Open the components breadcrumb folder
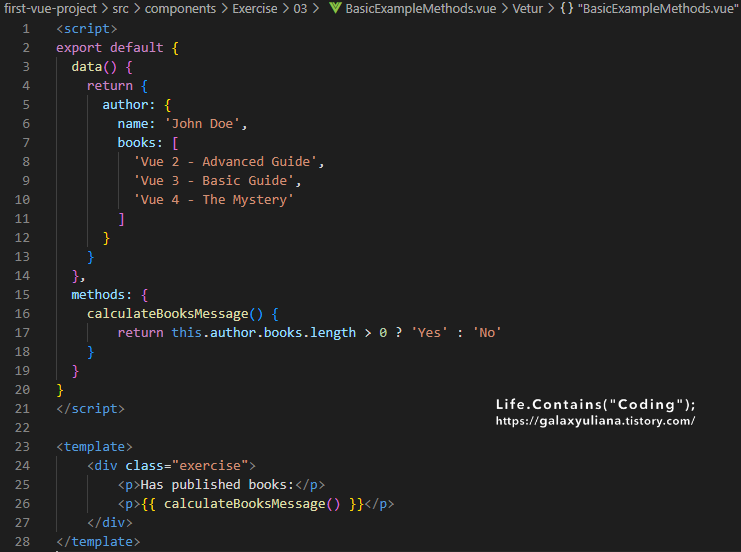Screen dimensions: 741x552 point(180,9)
